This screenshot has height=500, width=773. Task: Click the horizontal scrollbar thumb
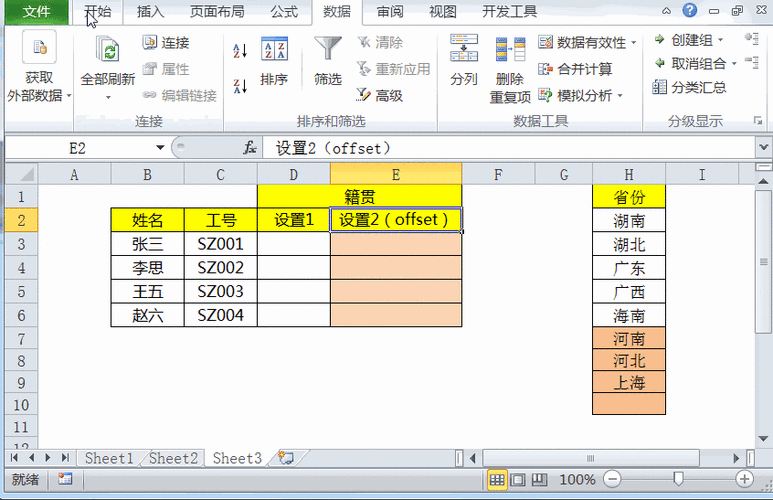click(x=590, y=458)
